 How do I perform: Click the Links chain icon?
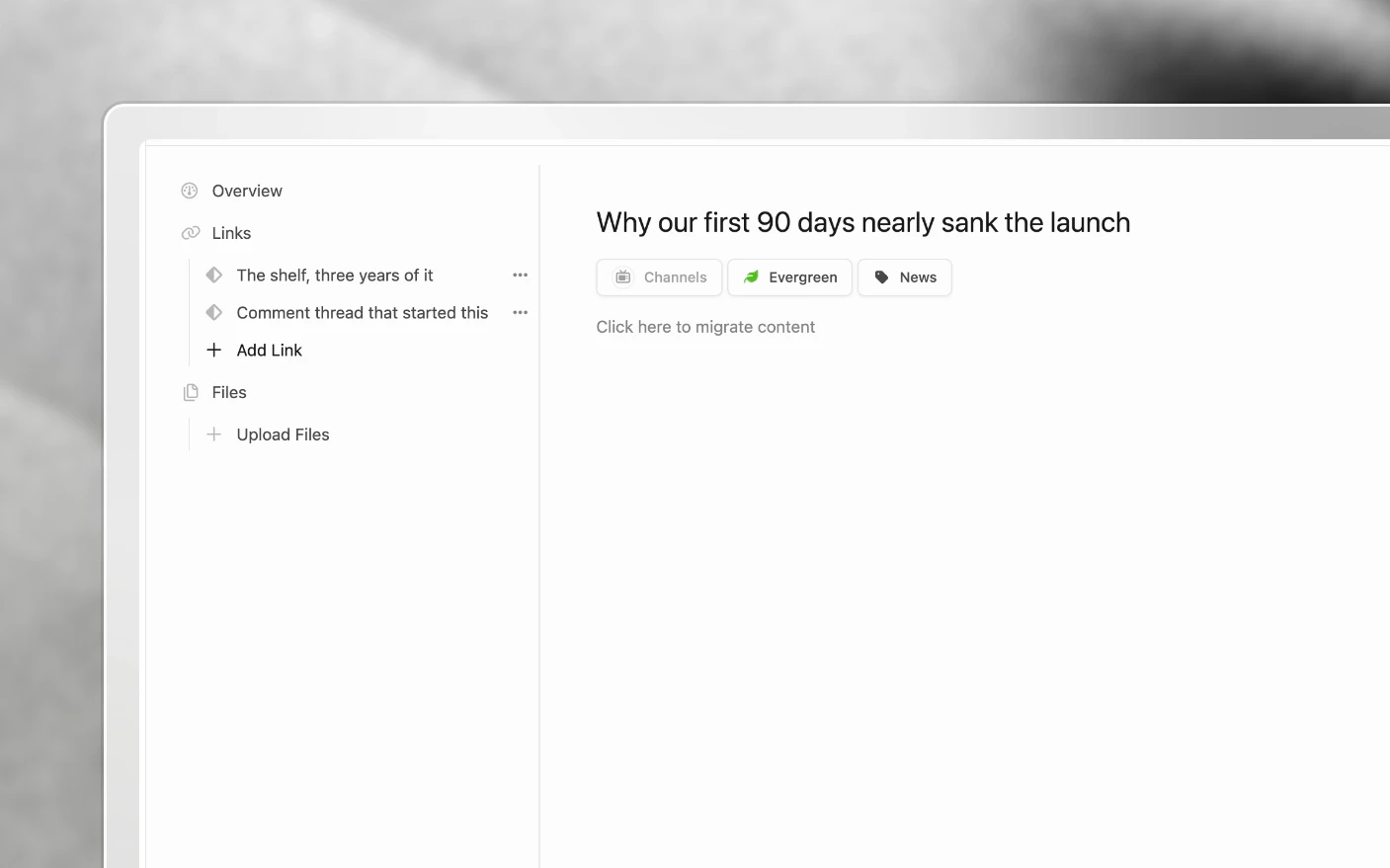pos(191,233)
